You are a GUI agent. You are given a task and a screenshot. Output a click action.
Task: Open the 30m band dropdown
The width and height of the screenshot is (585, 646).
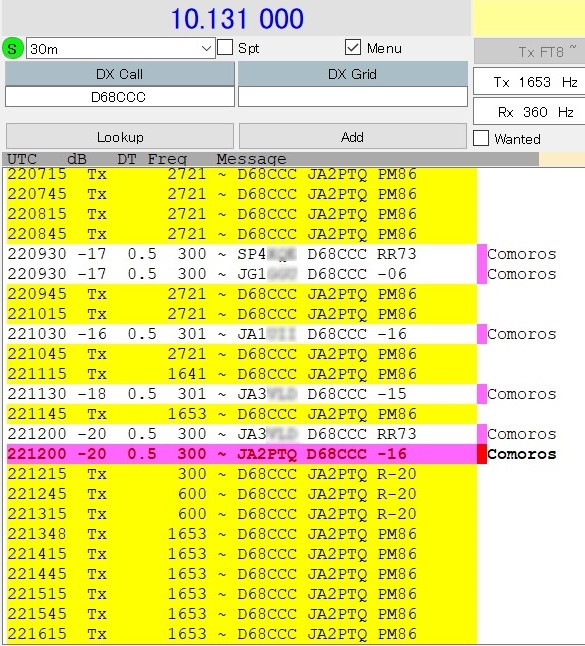pos(121,49)
